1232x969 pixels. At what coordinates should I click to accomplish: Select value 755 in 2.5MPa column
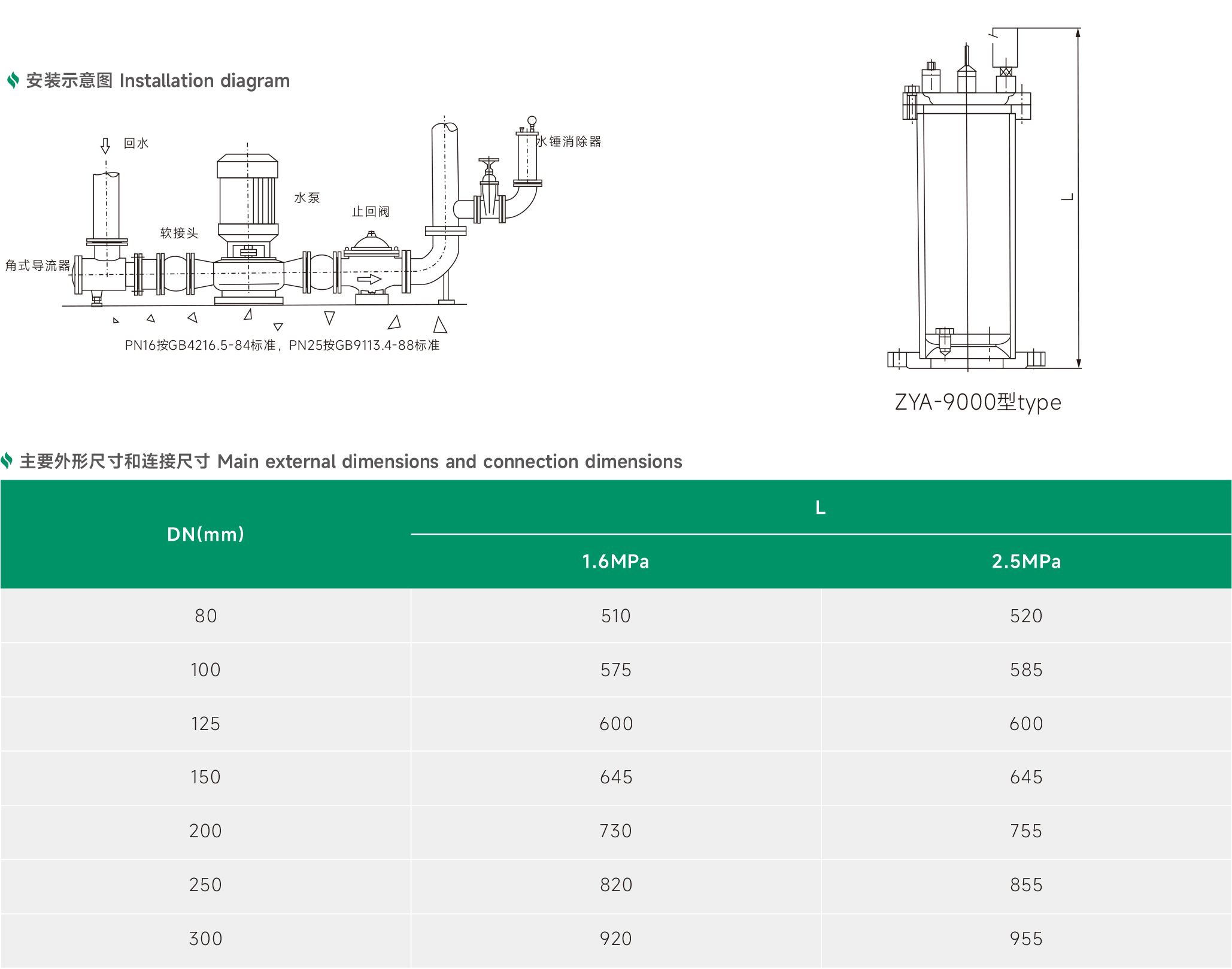pos(1026,831)
